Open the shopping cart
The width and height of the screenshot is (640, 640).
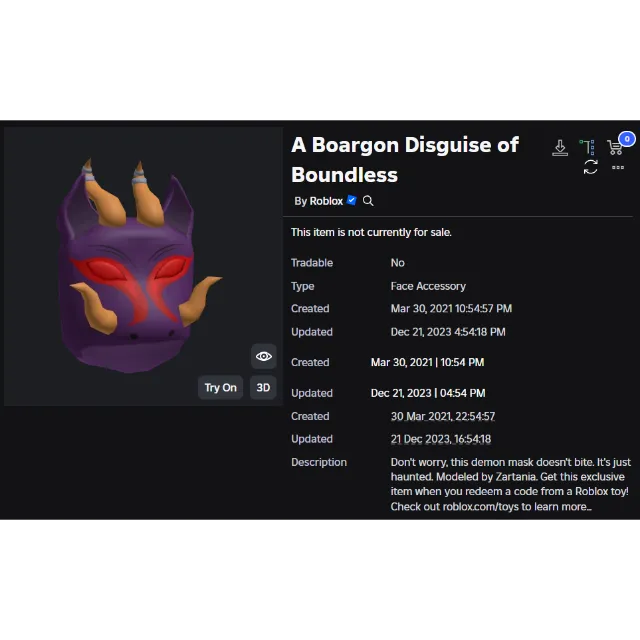pos(615,147)
